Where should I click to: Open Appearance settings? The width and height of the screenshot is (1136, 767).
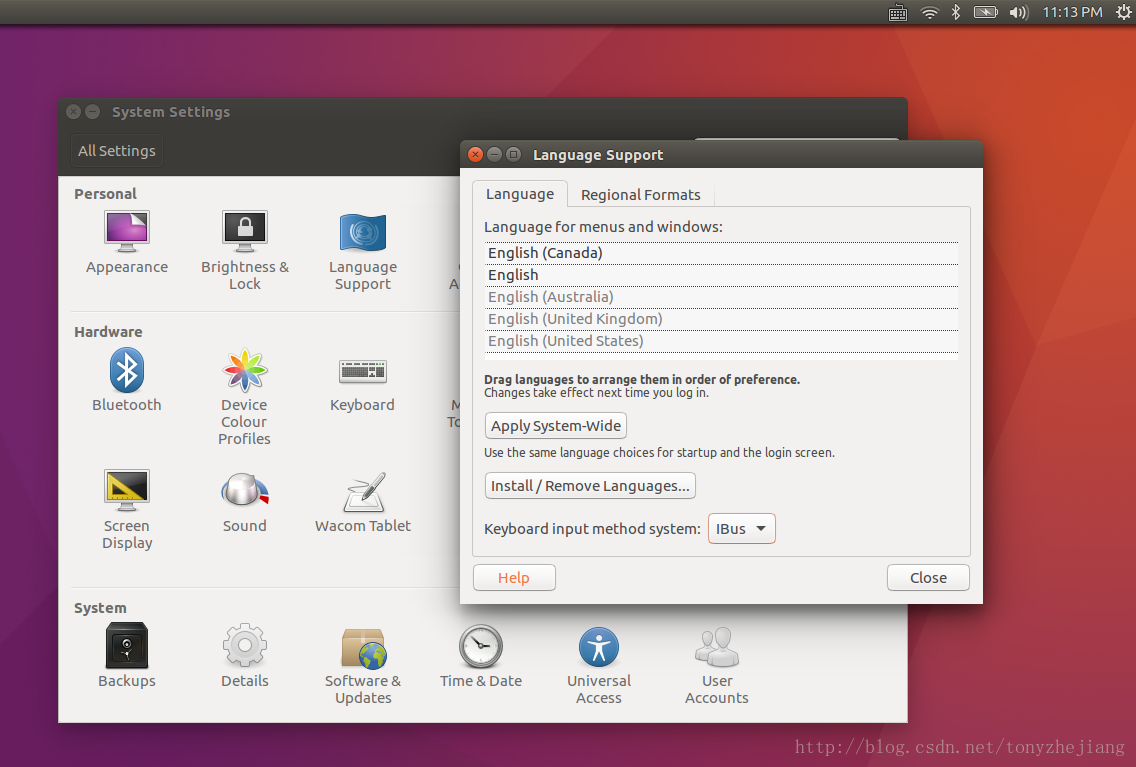click(x=127, y=243)
